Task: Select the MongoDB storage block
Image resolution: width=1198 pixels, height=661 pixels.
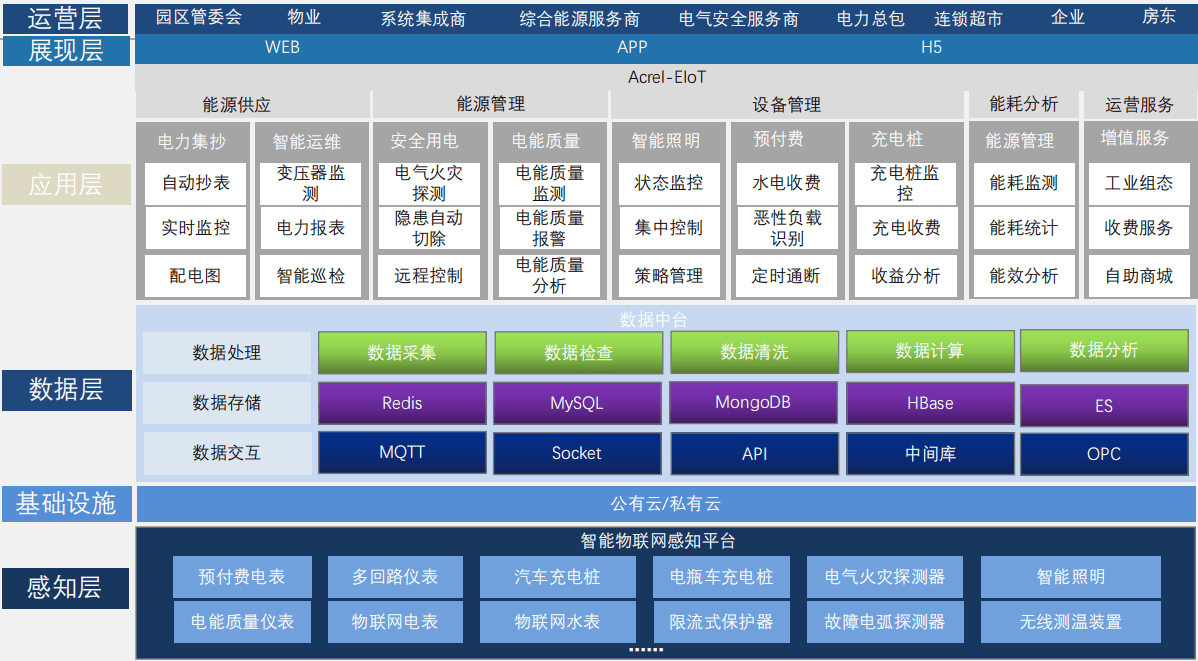Action: (x=753, y=402)
